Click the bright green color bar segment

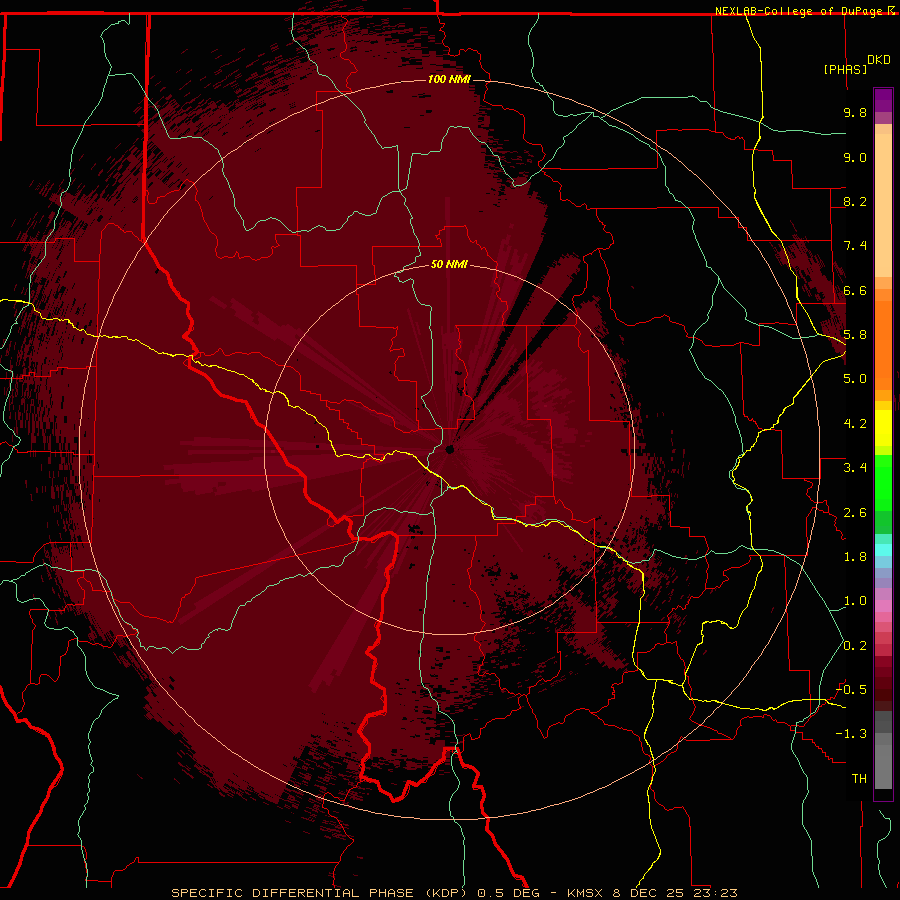[x=883, y=483]
